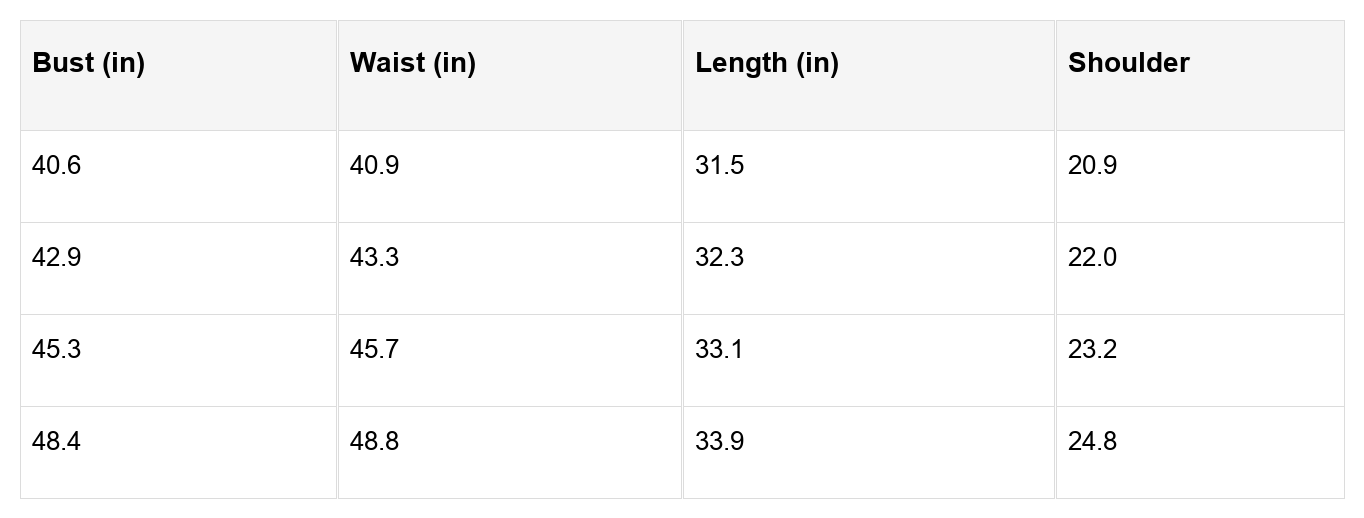Select shoulder measurement 23.2
The height and width of the screenshot is (518, 1364).
(x=1093, y=350)
